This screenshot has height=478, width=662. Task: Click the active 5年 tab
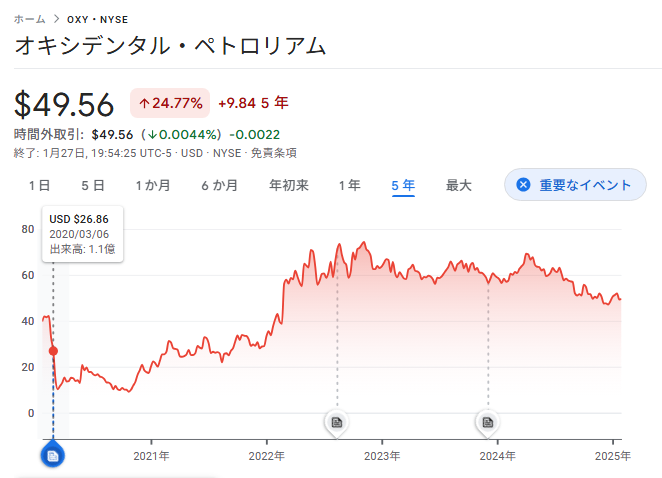(x=403, y=185)
